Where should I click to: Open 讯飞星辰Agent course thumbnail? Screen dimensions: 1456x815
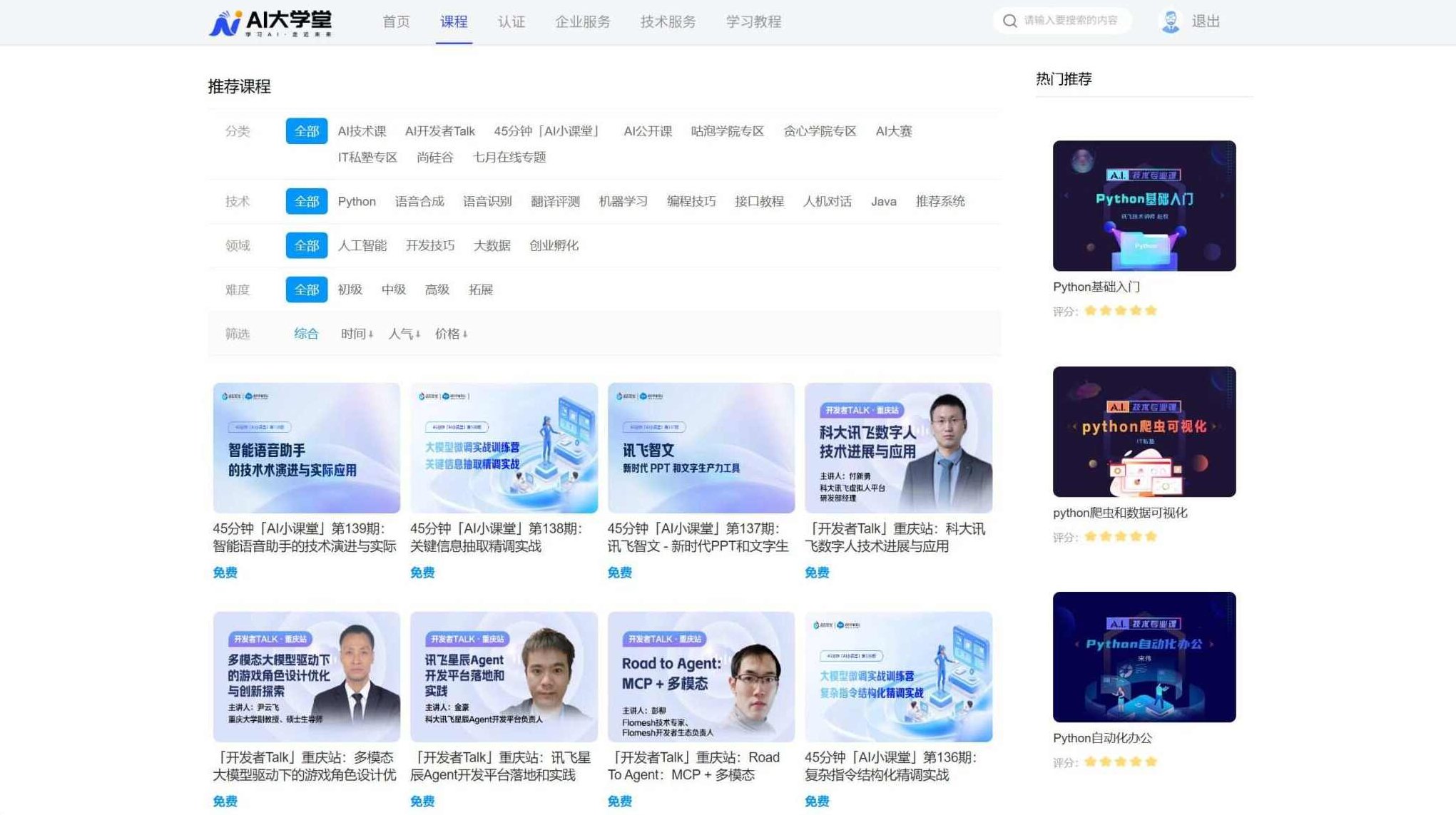504,677
